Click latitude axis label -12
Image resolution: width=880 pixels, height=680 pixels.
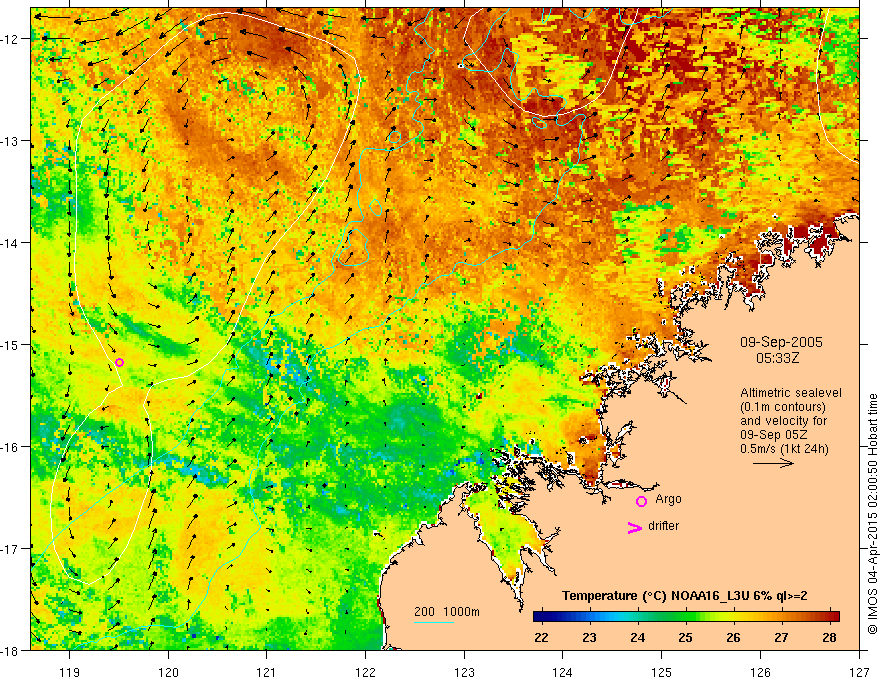coord(10,39)
